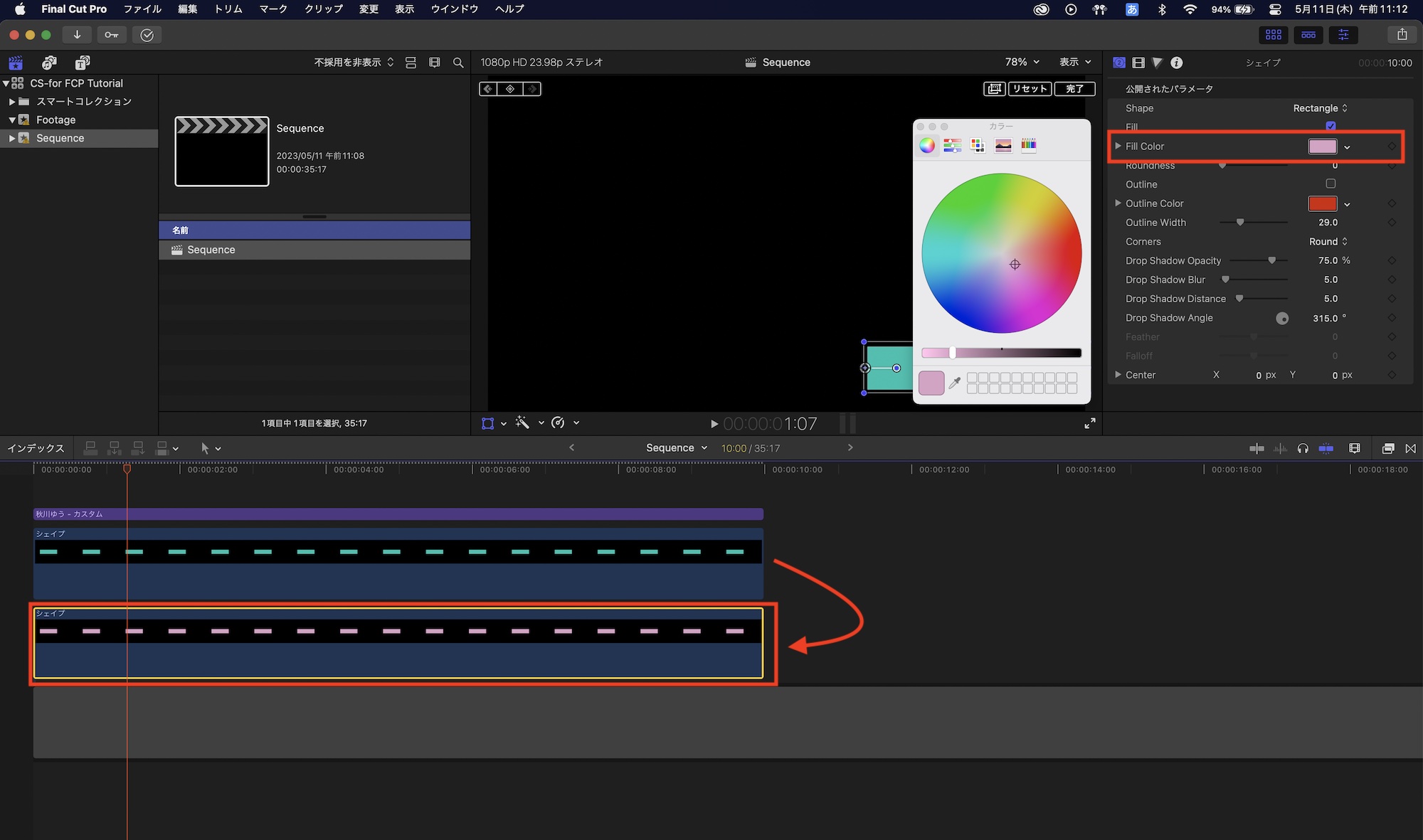Toggle the inspector sidebar button

point(1343,34)
